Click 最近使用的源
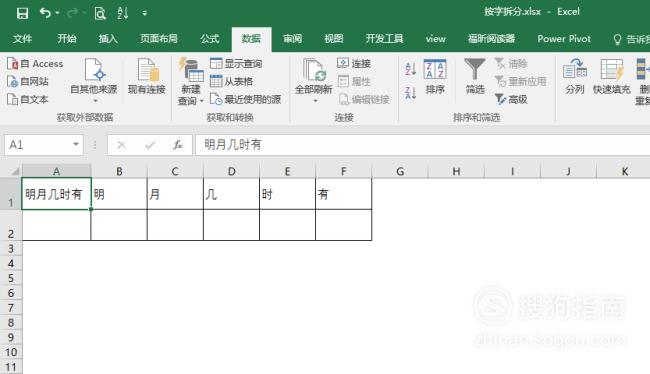 click(x=245, y=100)
